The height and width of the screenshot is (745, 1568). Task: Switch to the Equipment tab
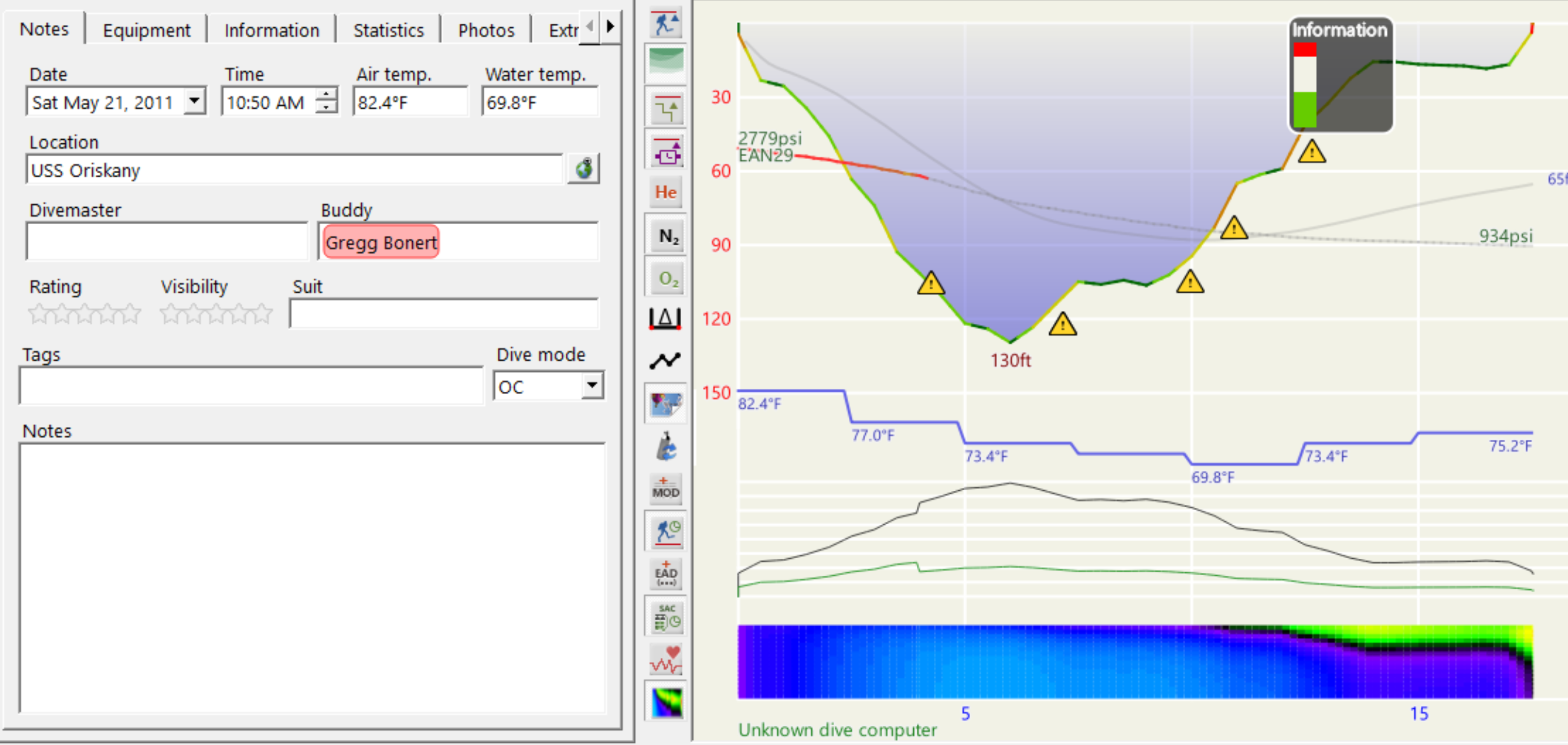point(146,30)
